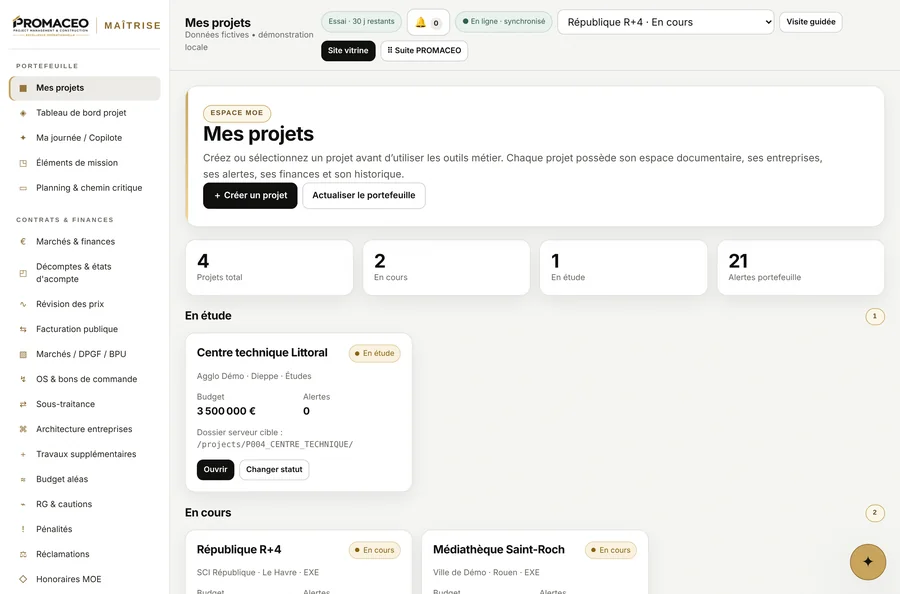900x594 pixels.
Task: Click the Mes projets sidebar icon
Action: point(23,88)
